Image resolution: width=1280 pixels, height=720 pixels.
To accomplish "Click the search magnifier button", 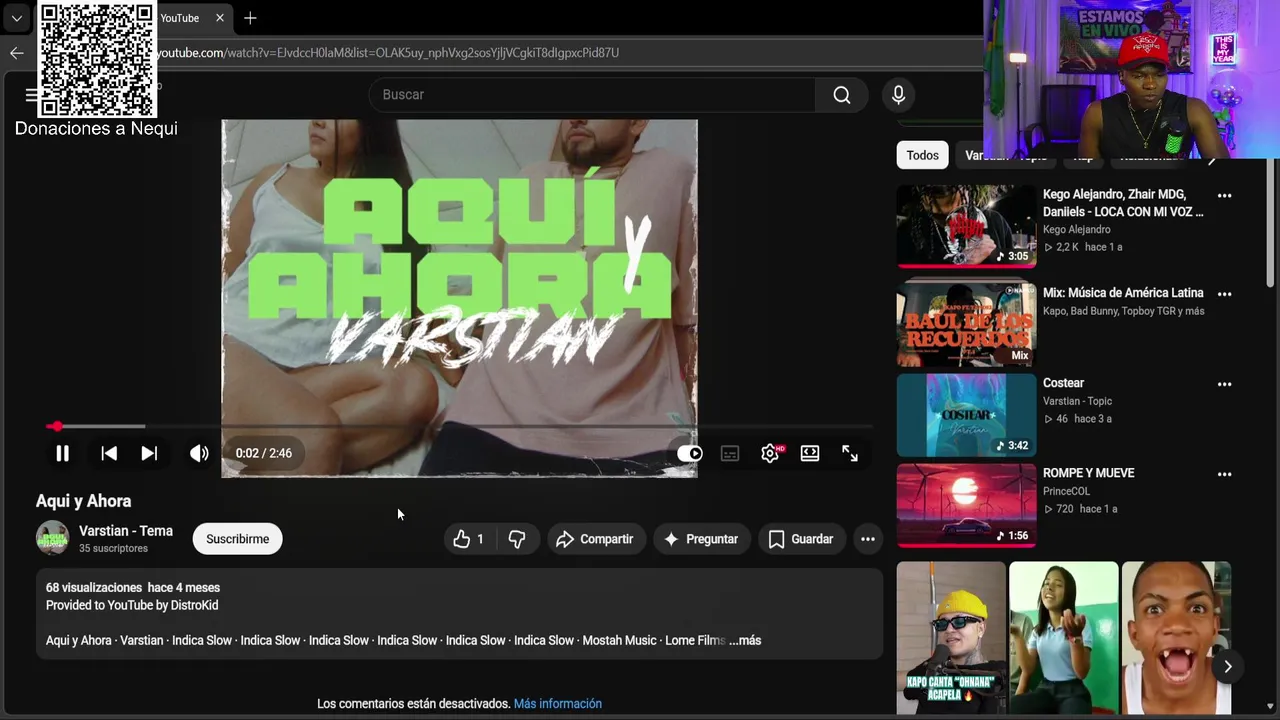I will (x=842, y=95).
